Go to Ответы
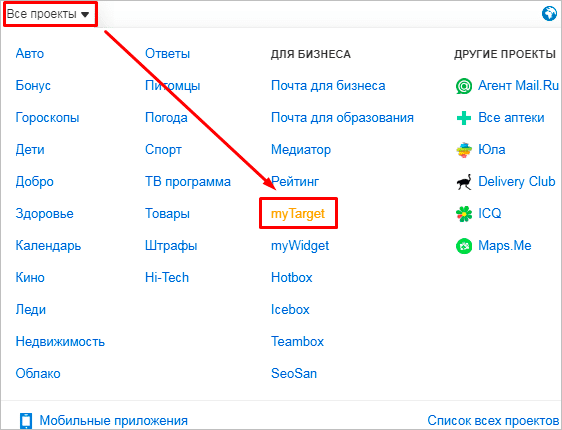Image resolution: width=562 pixels, height=430 pixels. [167, 54]
